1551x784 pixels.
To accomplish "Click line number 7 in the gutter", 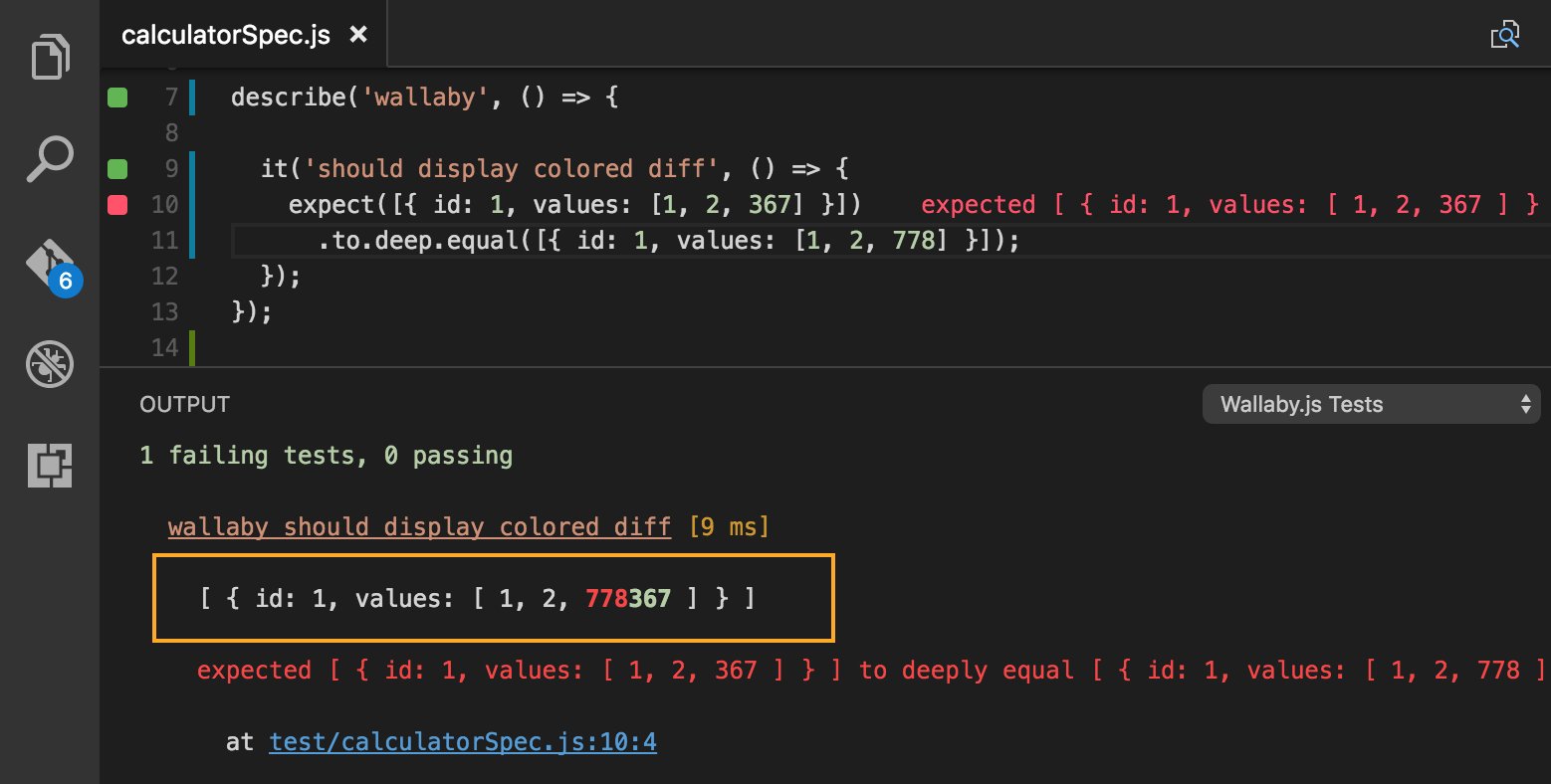I will pos(171,98).
